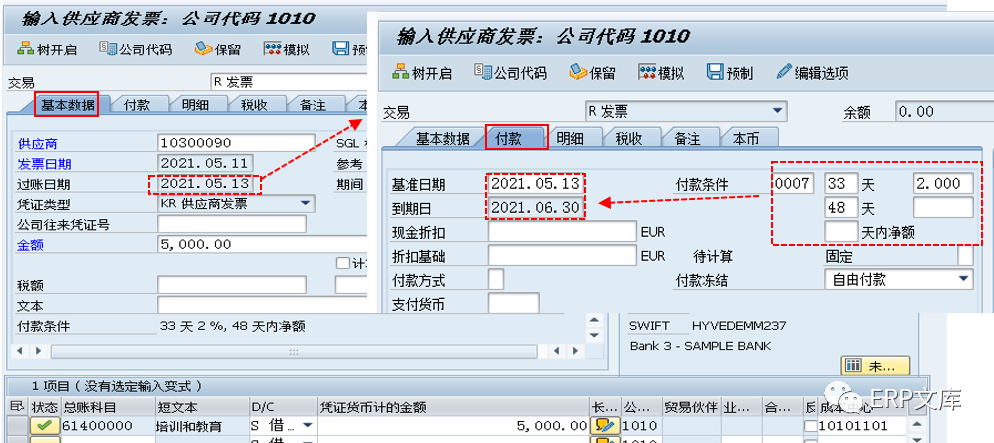Click 现金折扣 input field
The image size is (994, 443).
[x=562, y=232]
